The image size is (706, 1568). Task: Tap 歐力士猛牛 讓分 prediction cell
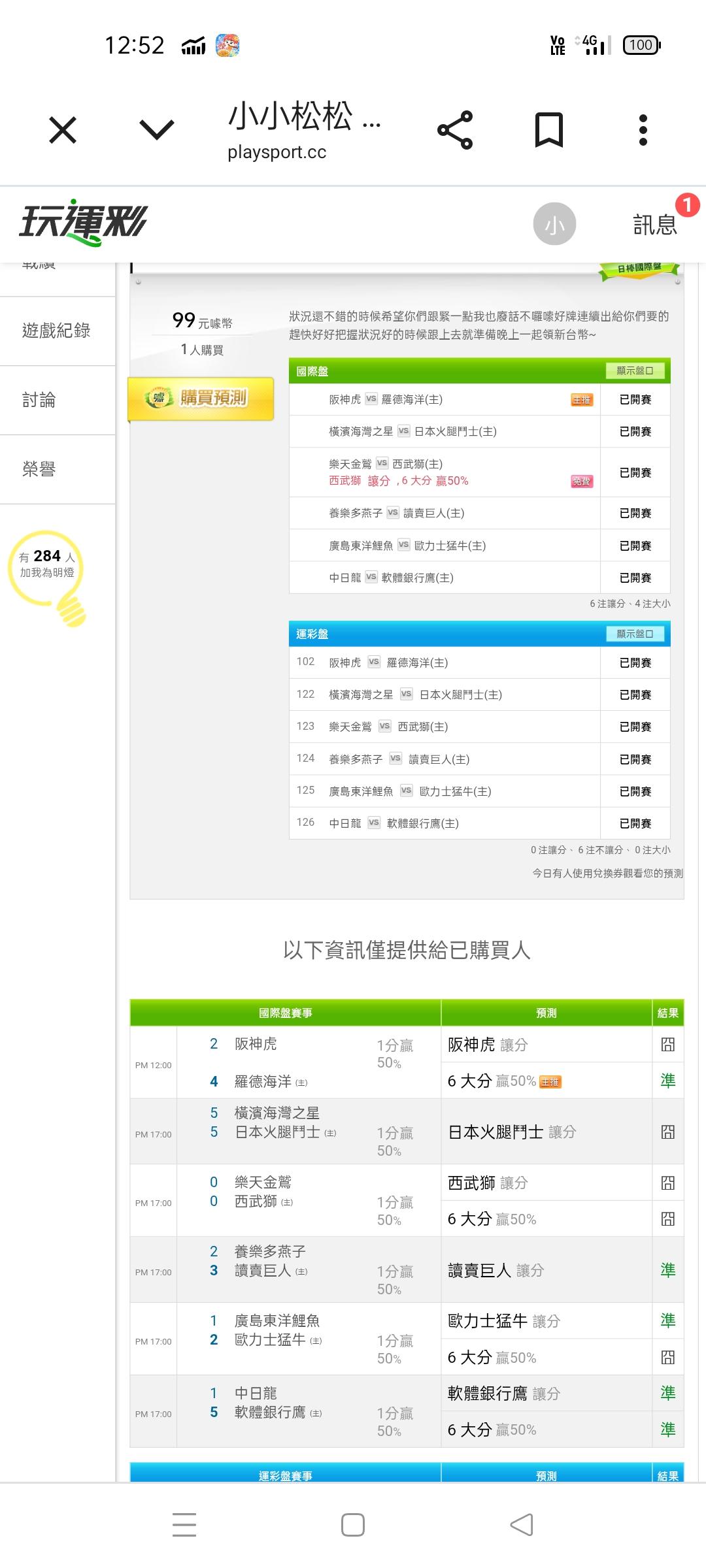[x=546, y=1321]
